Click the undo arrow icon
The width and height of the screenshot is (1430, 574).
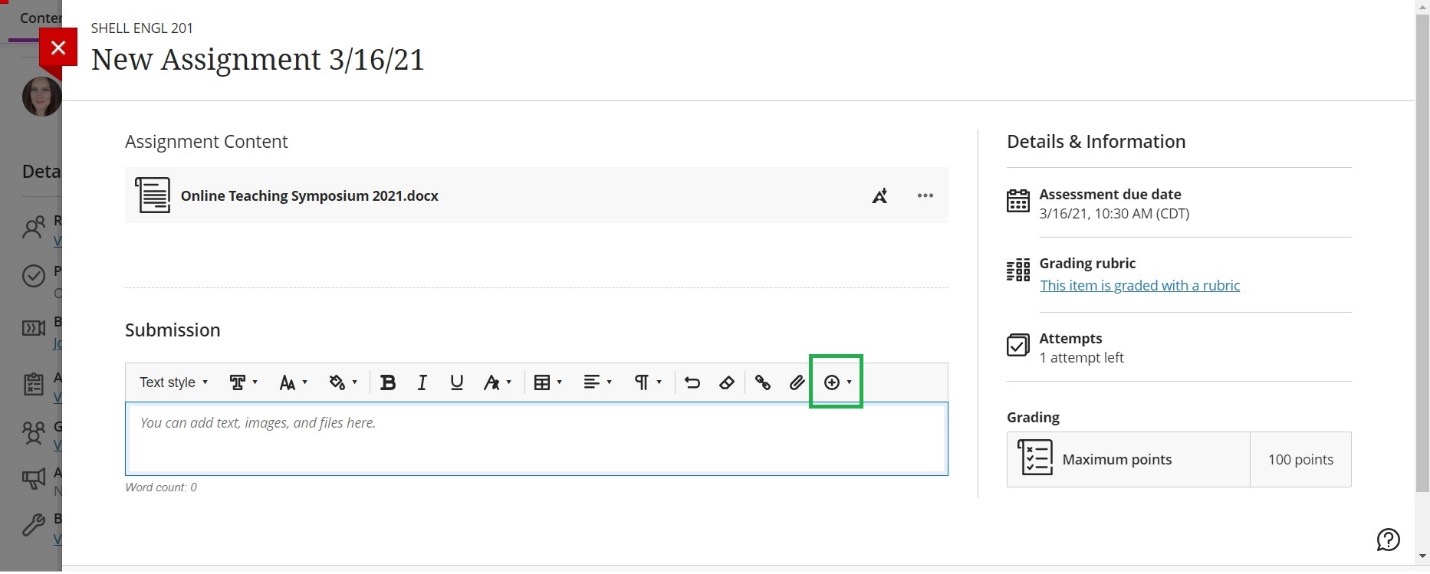pos(692,382)
